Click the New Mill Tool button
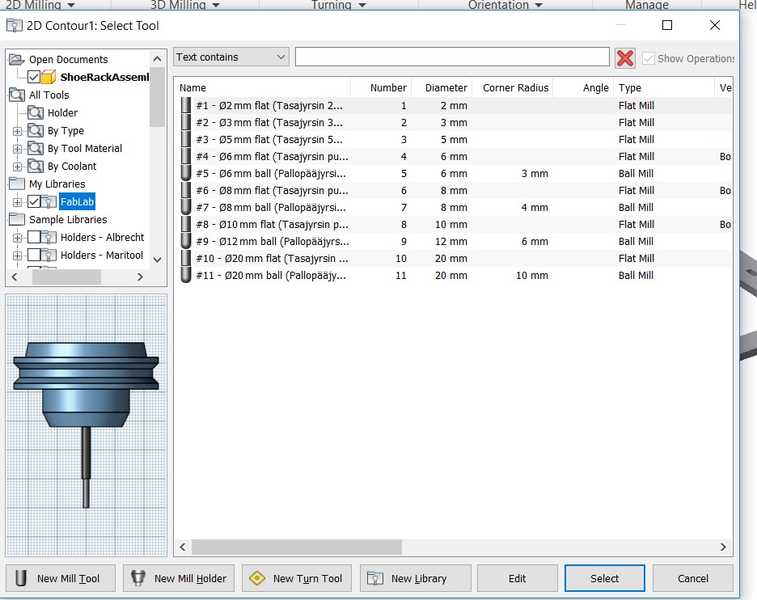The height and width of the screenshot is (600, 757). pyautogui.click(x=60, y=578)
